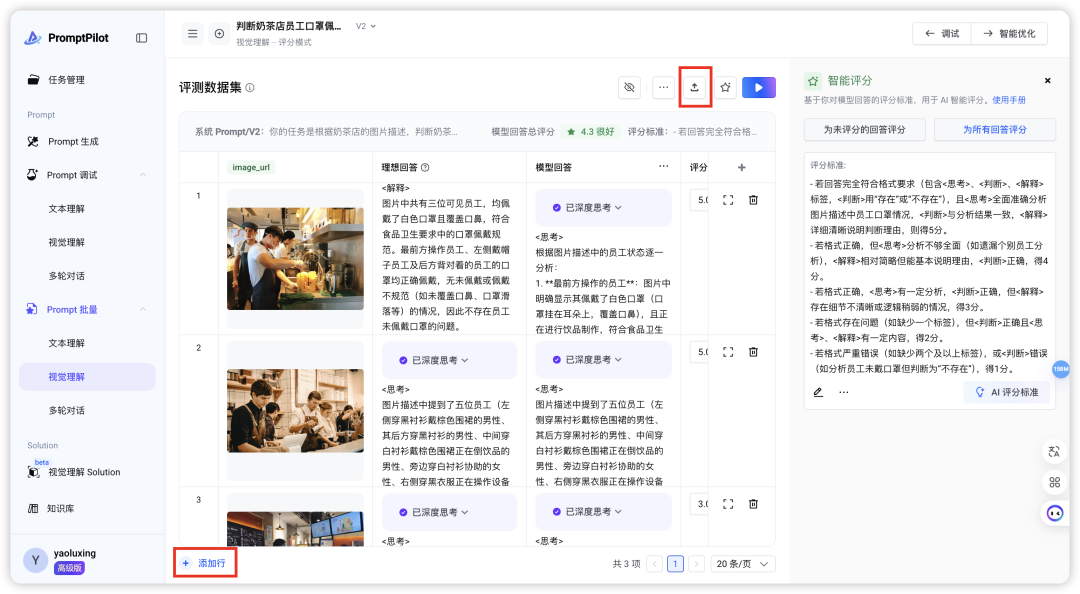Collapse the Prompt 调试 section
1080x594 pixels.
(x=143, y=175)
